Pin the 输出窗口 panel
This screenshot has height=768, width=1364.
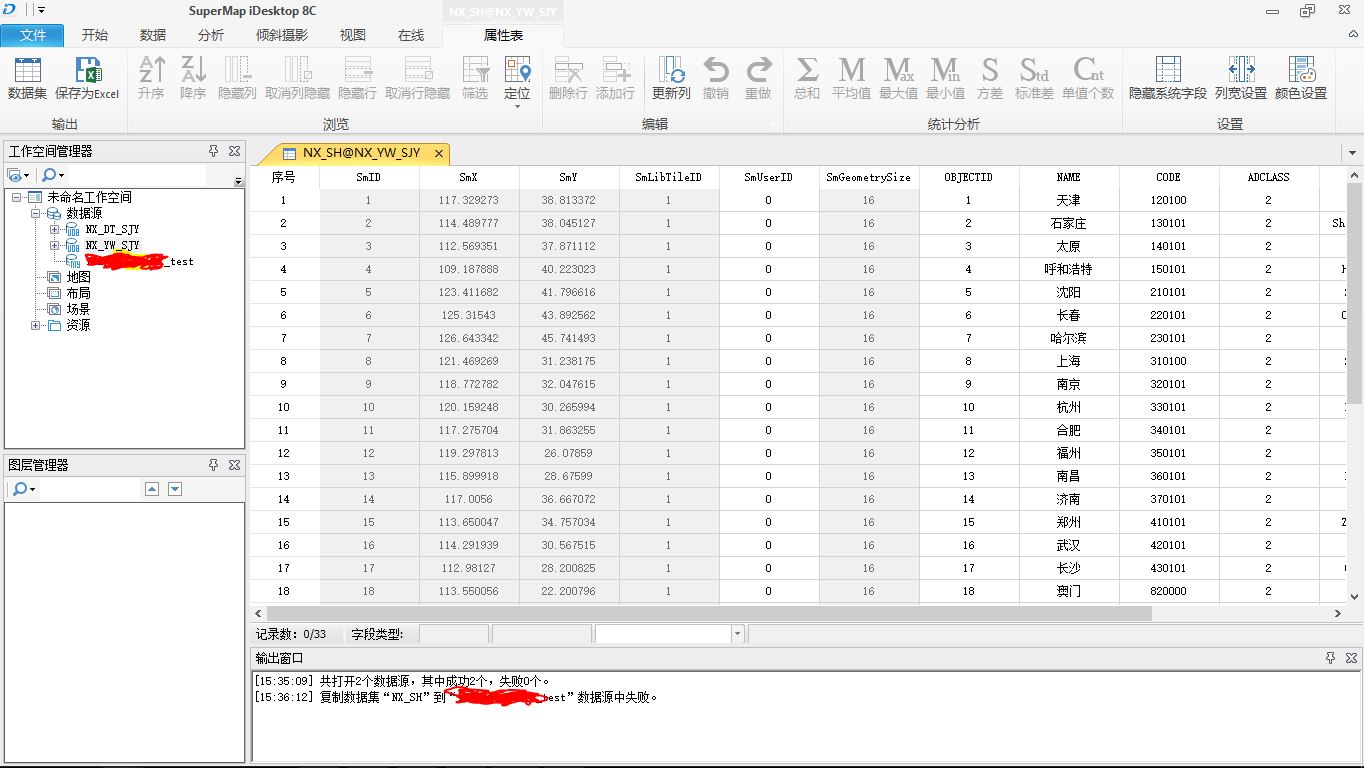1330,658
